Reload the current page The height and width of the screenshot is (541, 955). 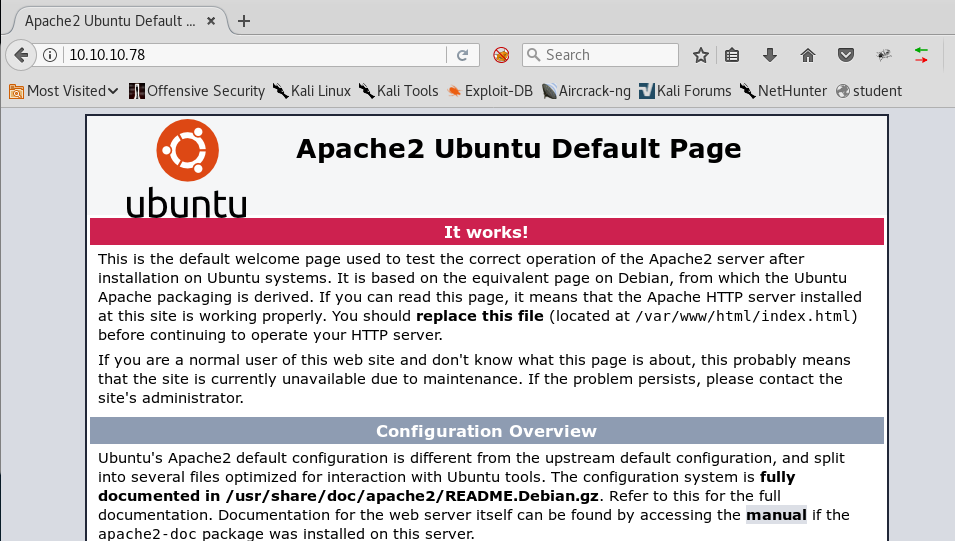[x=463, y=55]
